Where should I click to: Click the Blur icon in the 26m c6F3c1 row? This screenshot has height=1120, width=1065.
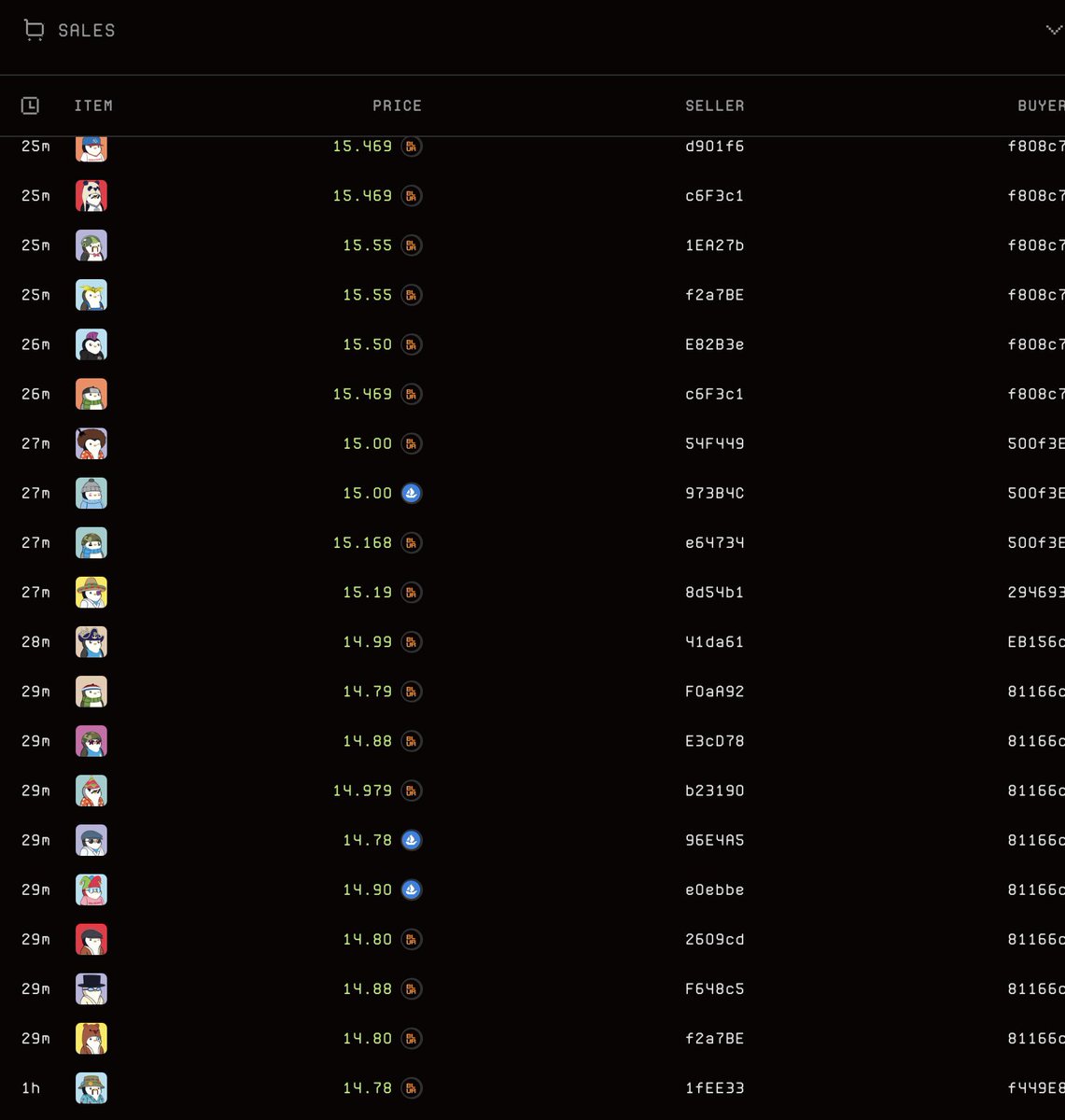412,394
